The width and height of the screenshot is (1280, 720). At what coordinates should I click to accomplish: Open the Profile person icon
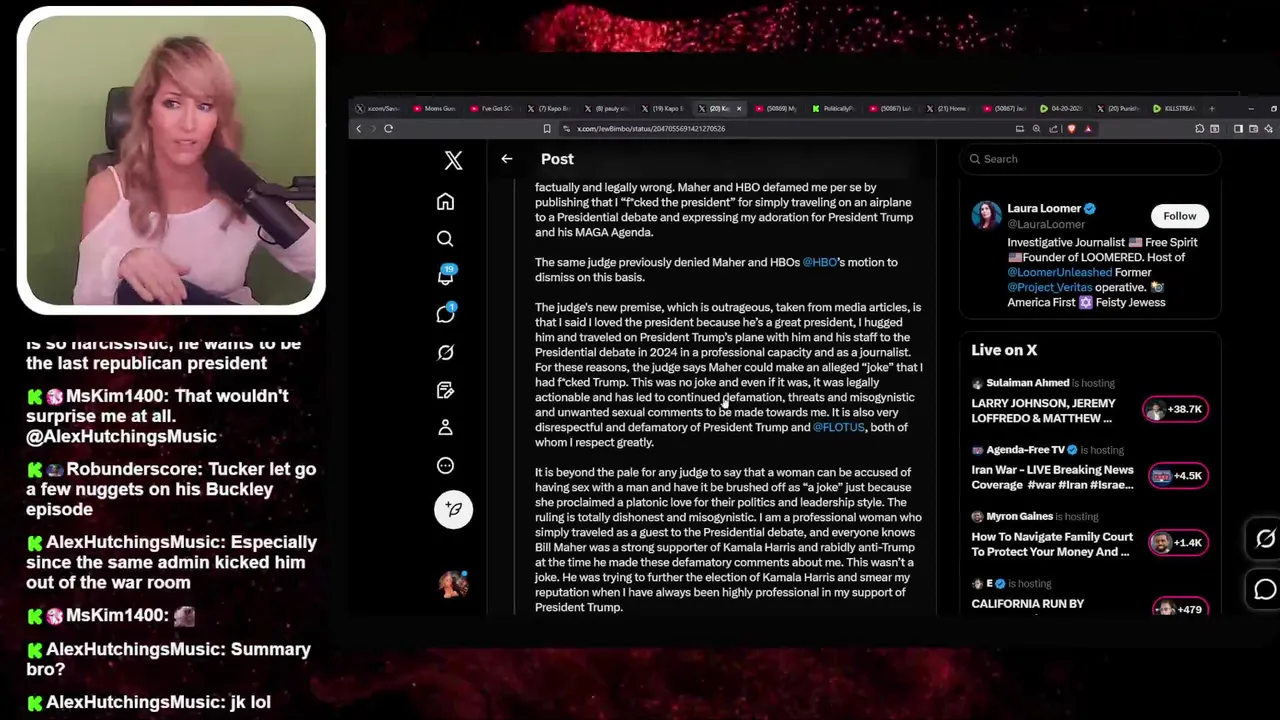pos(445,427)
